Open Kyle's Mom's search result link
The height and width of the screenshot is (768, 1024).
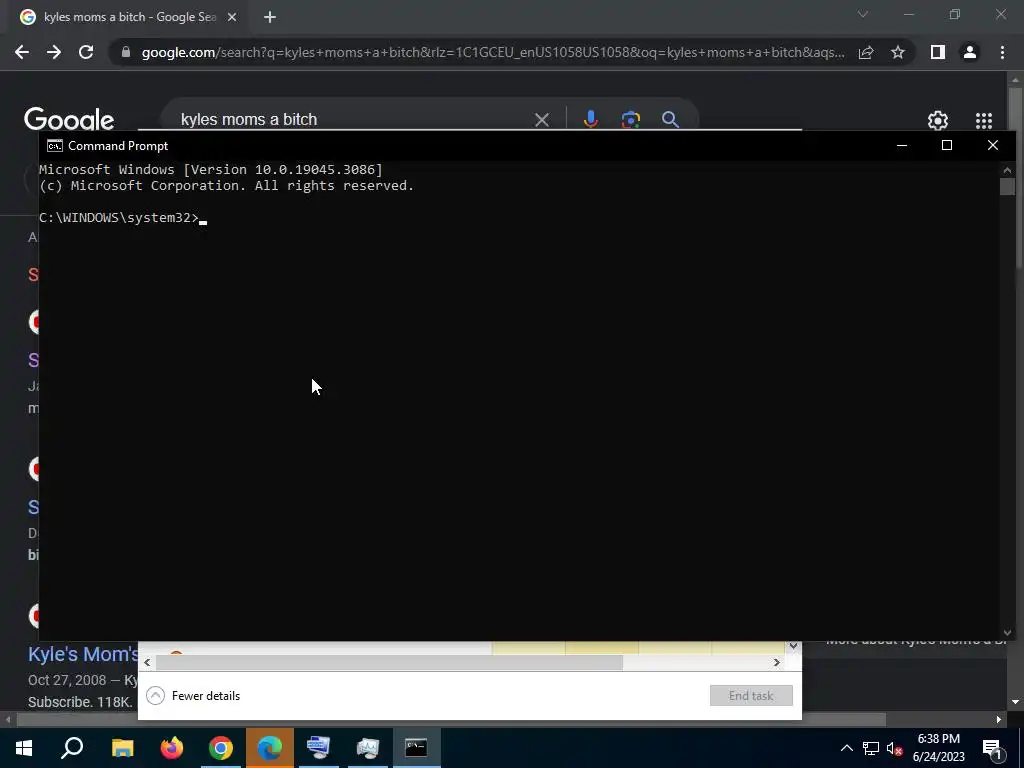pos(83,654)
